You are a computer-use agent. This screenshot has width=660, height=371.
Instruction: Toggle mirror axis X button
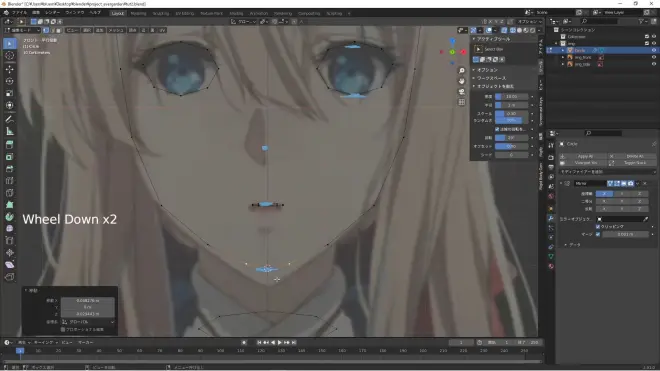[604, 194]
